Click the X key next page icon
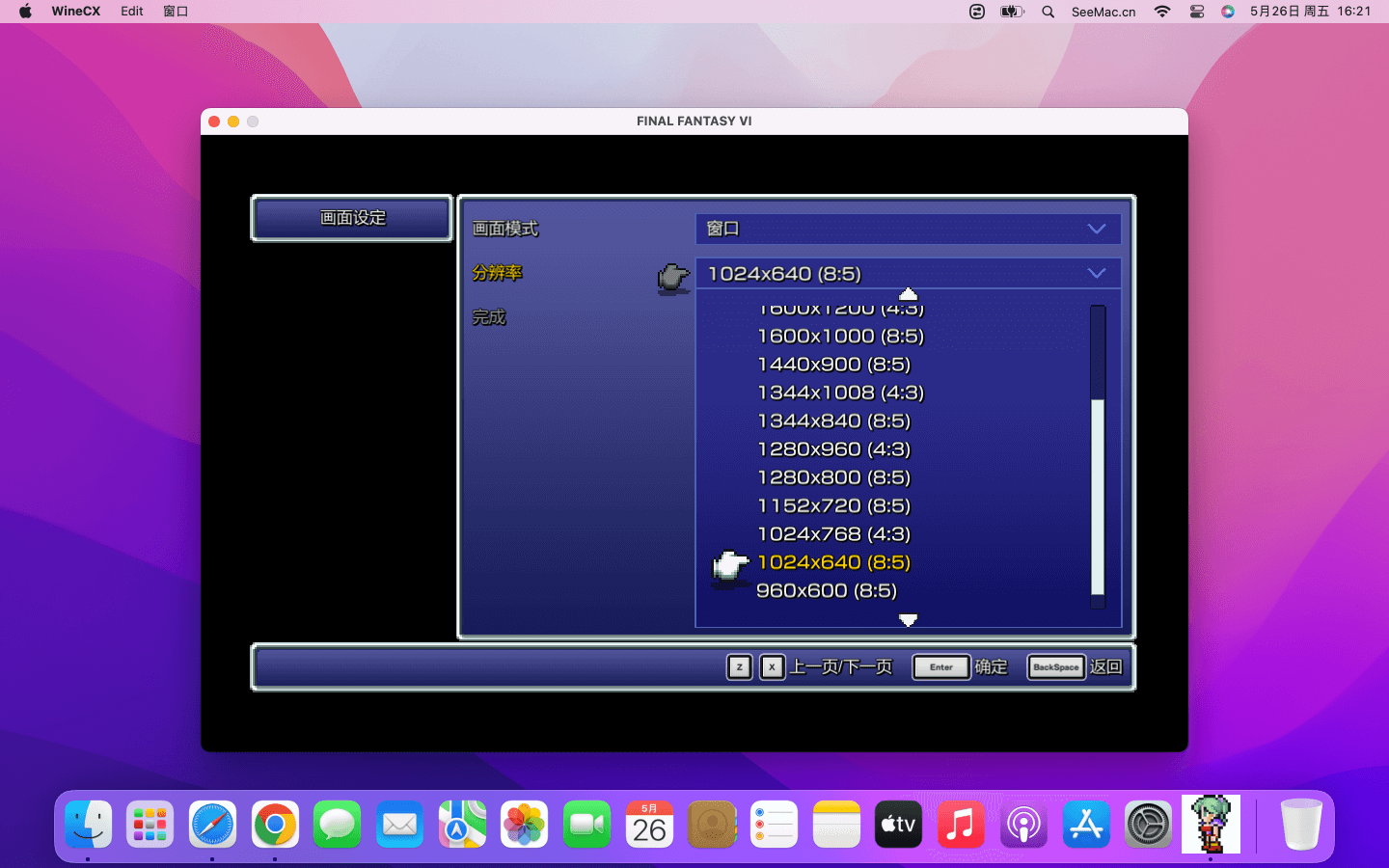 772,667
